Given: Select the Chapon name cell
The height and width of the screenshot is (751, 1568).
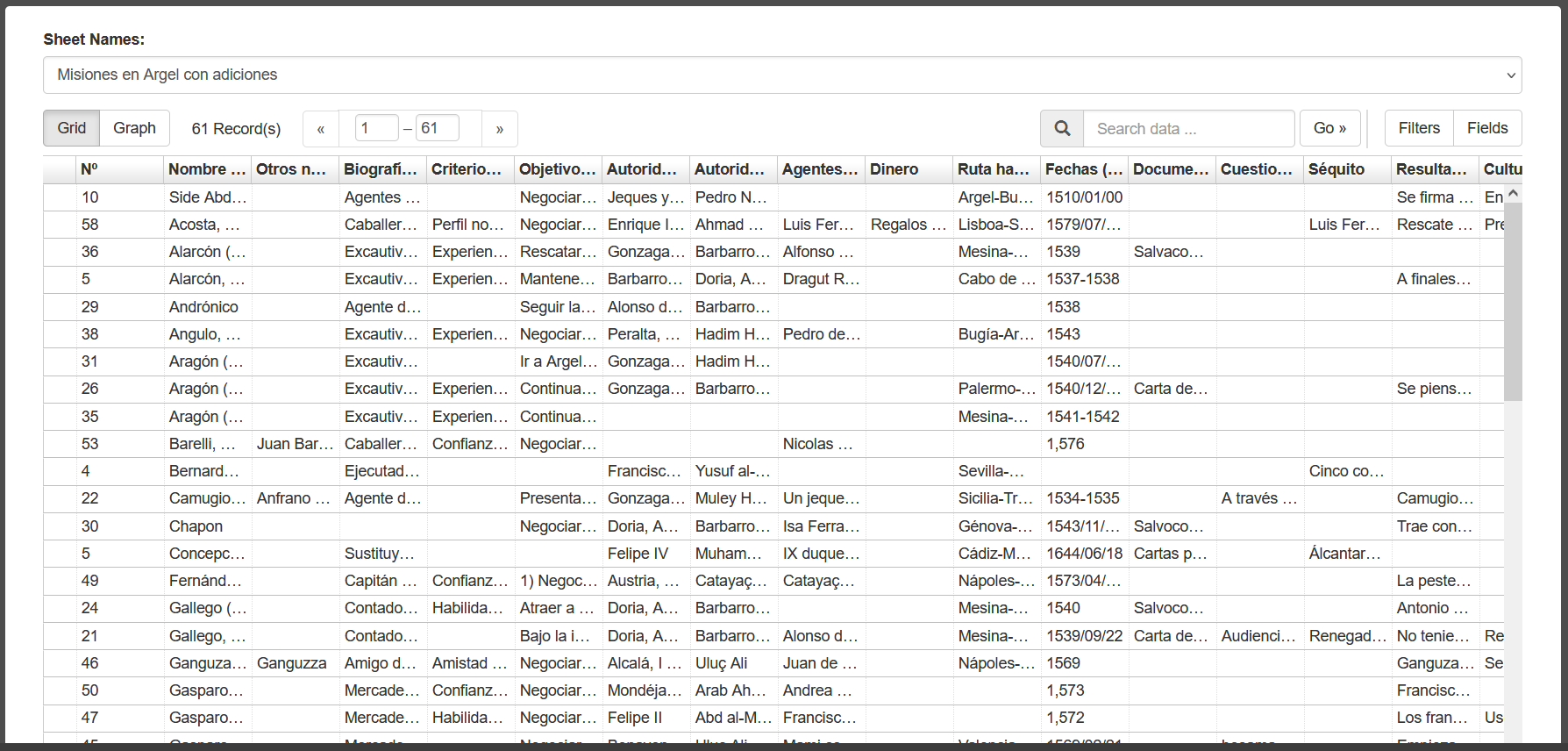Looking at the screenshot, I should [x=196, y=526].
